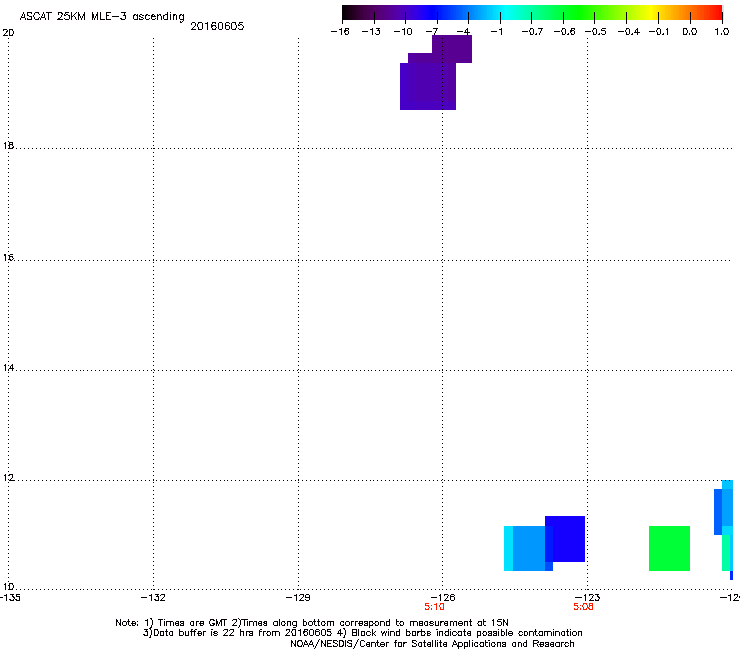
Task: Click the colorbar label -0.6
Action: (564, 32)
